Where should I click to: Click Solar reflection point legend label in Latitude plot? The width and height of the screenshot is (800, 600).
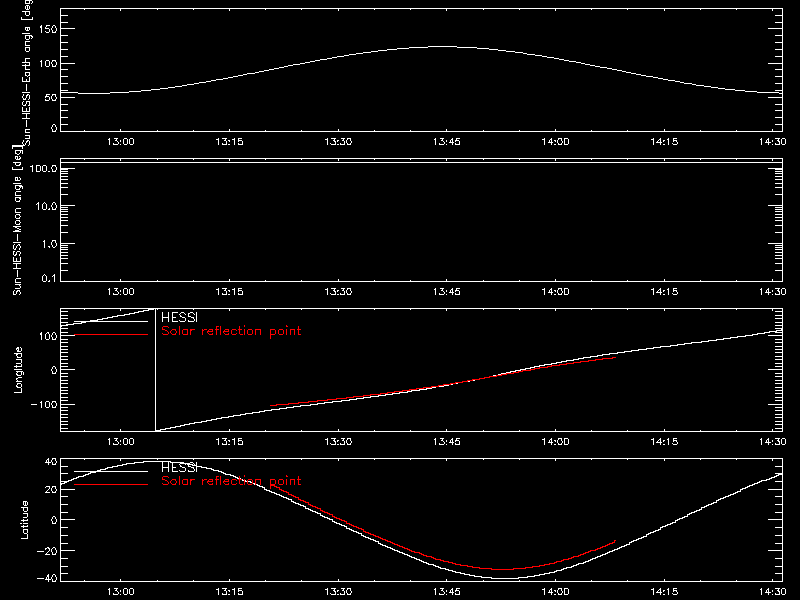[x=231, y=481]
